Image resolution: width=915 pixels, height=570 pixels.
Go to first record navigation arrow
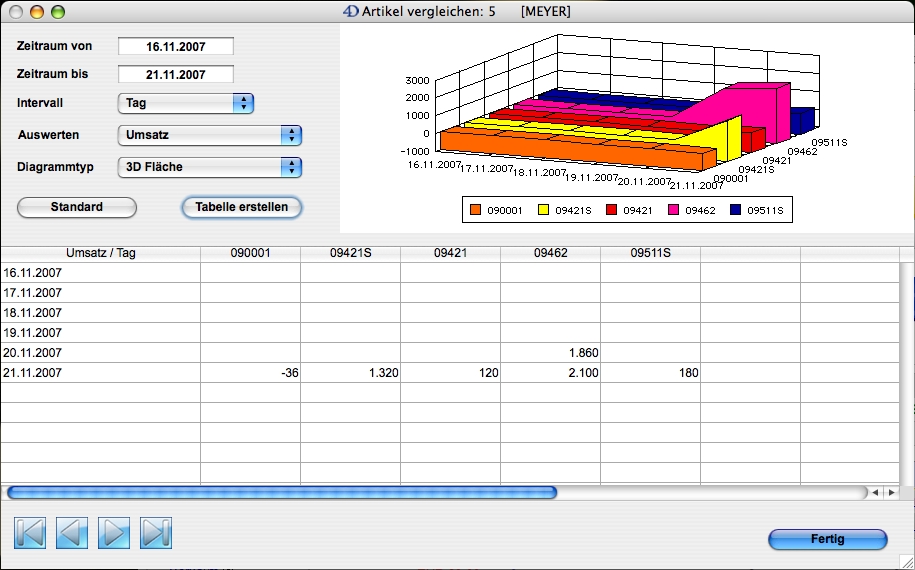coord(30,532)
